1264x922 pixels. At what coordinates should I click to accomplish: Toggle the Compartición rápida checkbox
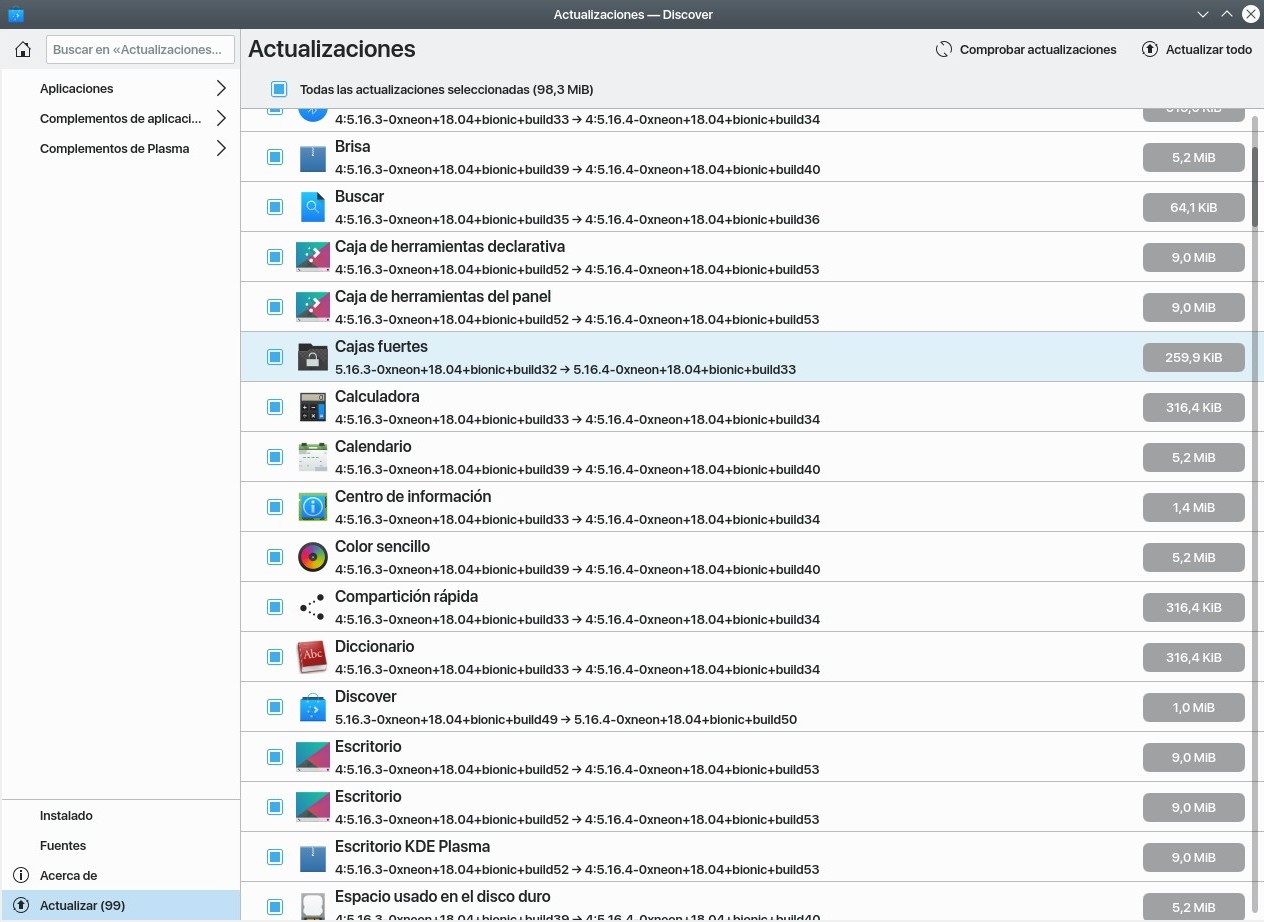tap(275, 607)
